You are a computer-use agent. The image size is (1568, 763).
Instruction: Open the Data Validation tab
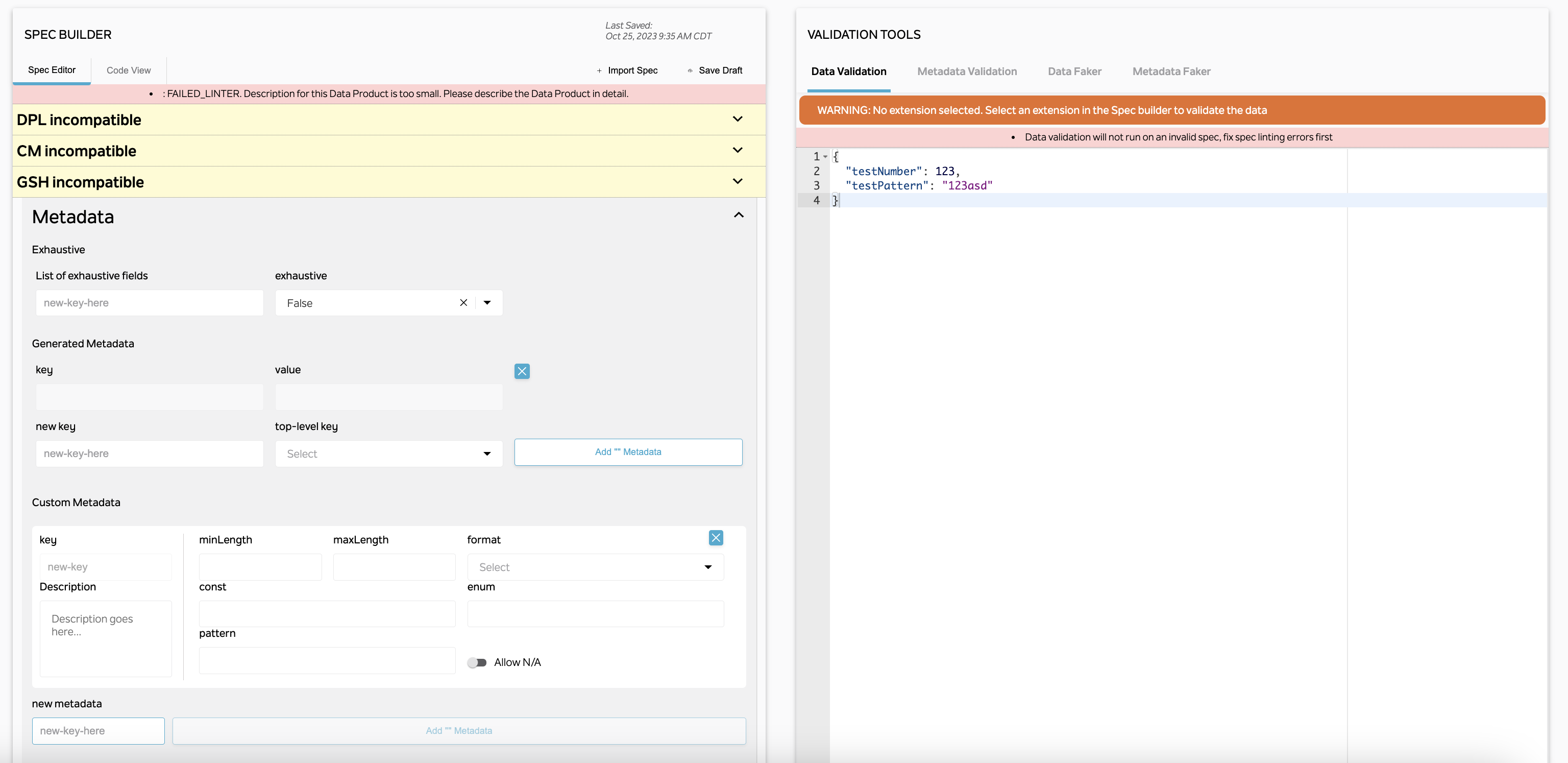point(848,72)
